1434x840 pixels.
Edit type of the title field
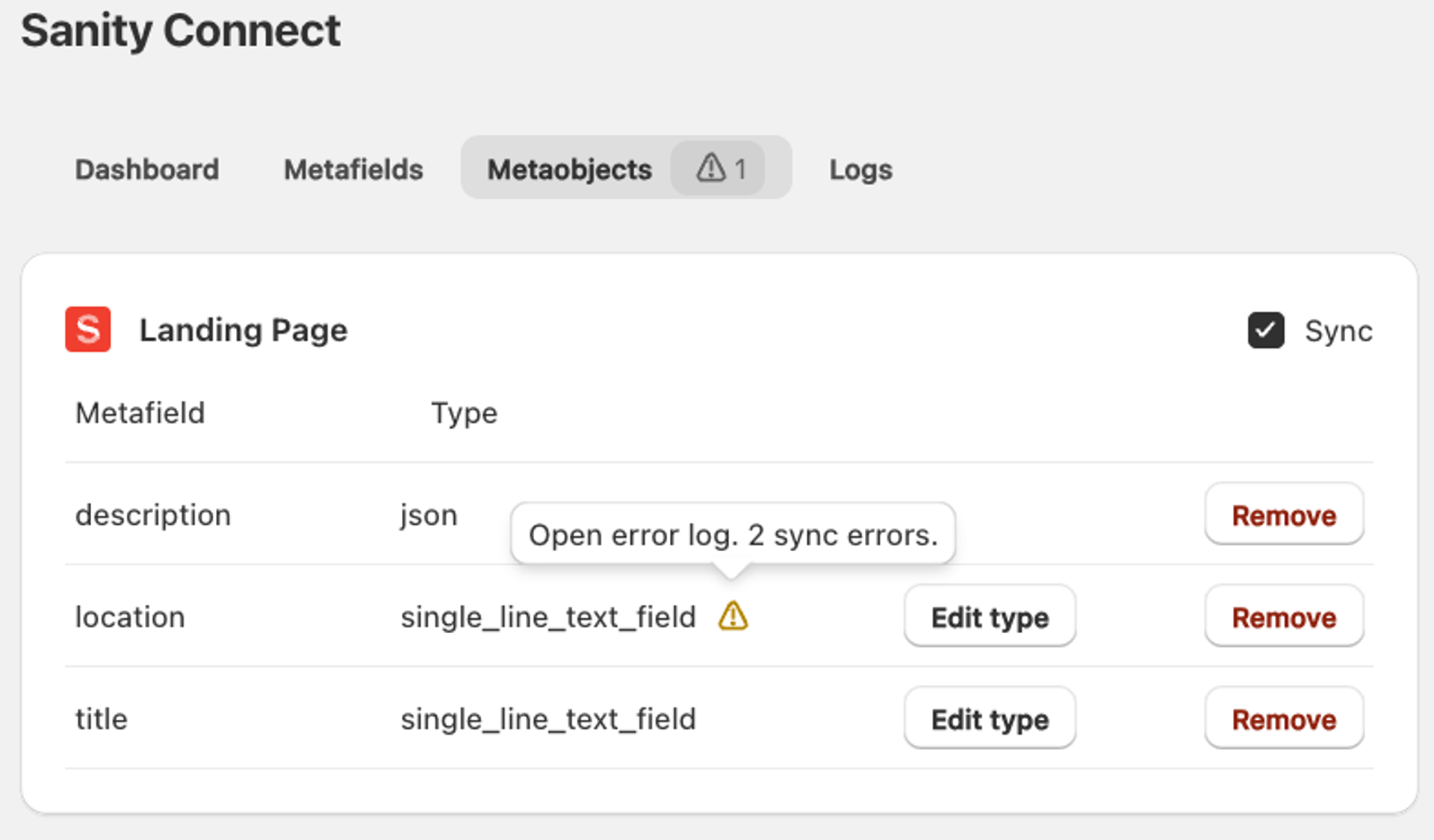tap(989, 719)
